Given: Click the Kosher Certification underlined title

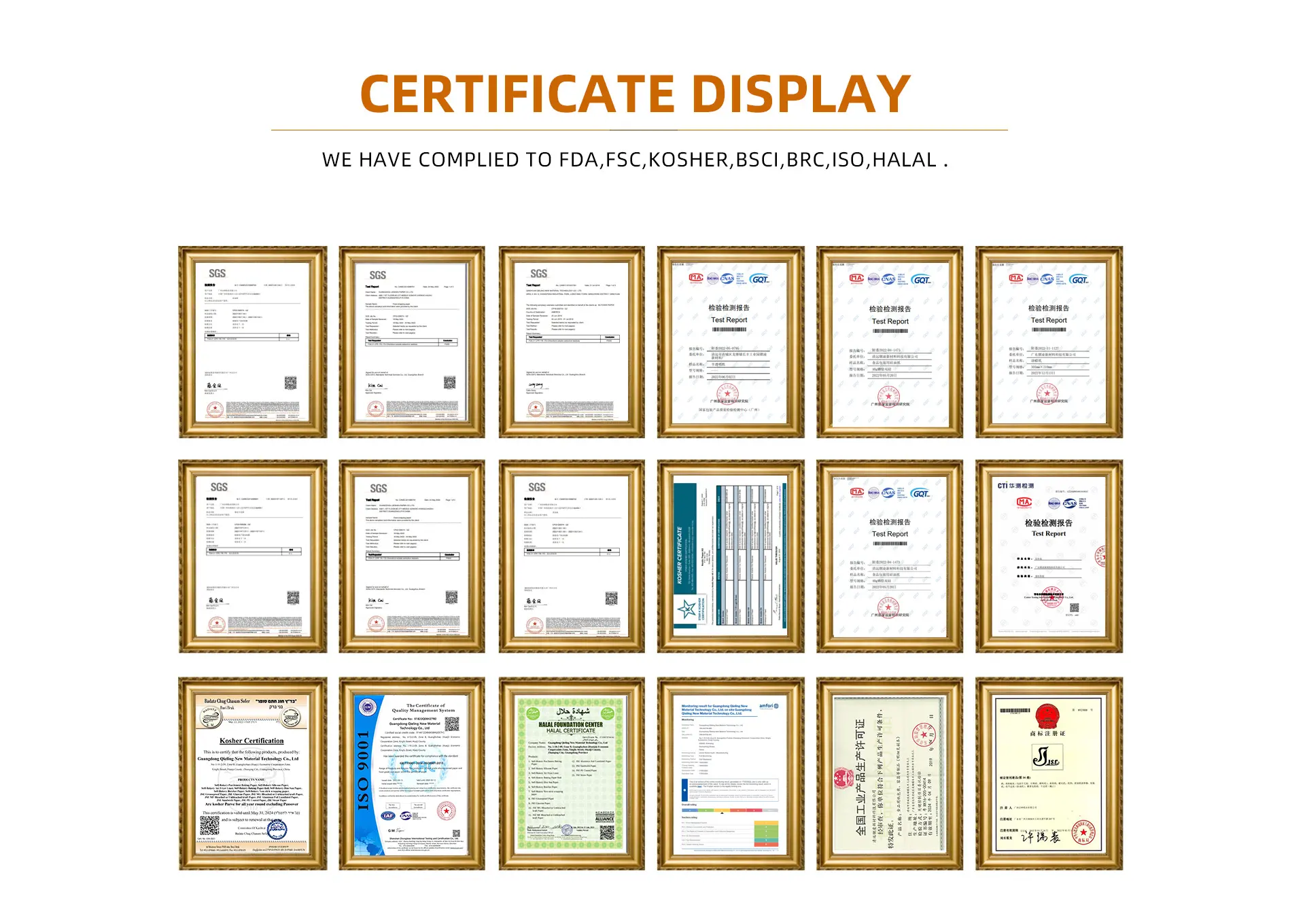Looking at the screenshot, I should tap(251, 741).
